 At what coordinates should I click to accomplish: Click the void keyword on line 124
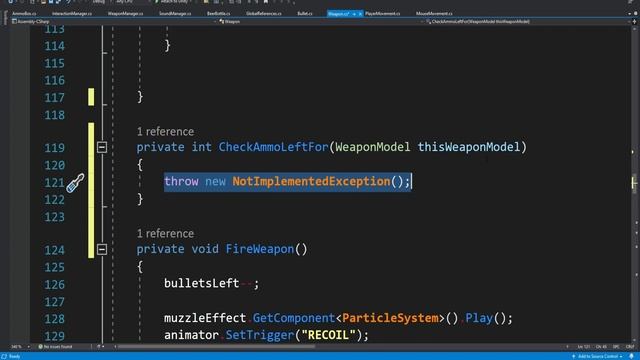pyautogui.click(x=205, y=249)
